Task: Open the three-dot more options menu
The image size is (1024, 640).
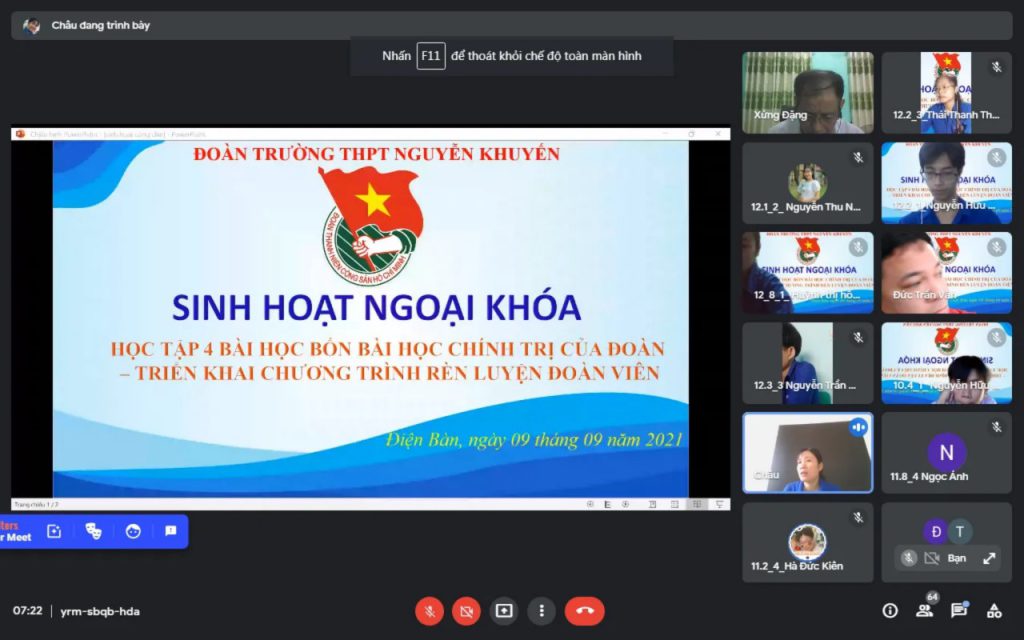Action: click(x=541, y=611)
